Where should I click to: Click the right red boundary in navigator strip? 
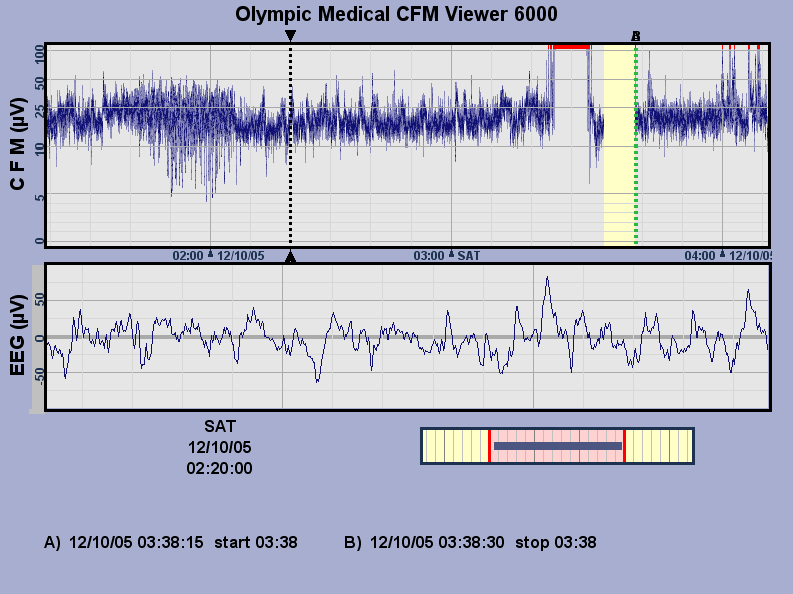[625, 446]
